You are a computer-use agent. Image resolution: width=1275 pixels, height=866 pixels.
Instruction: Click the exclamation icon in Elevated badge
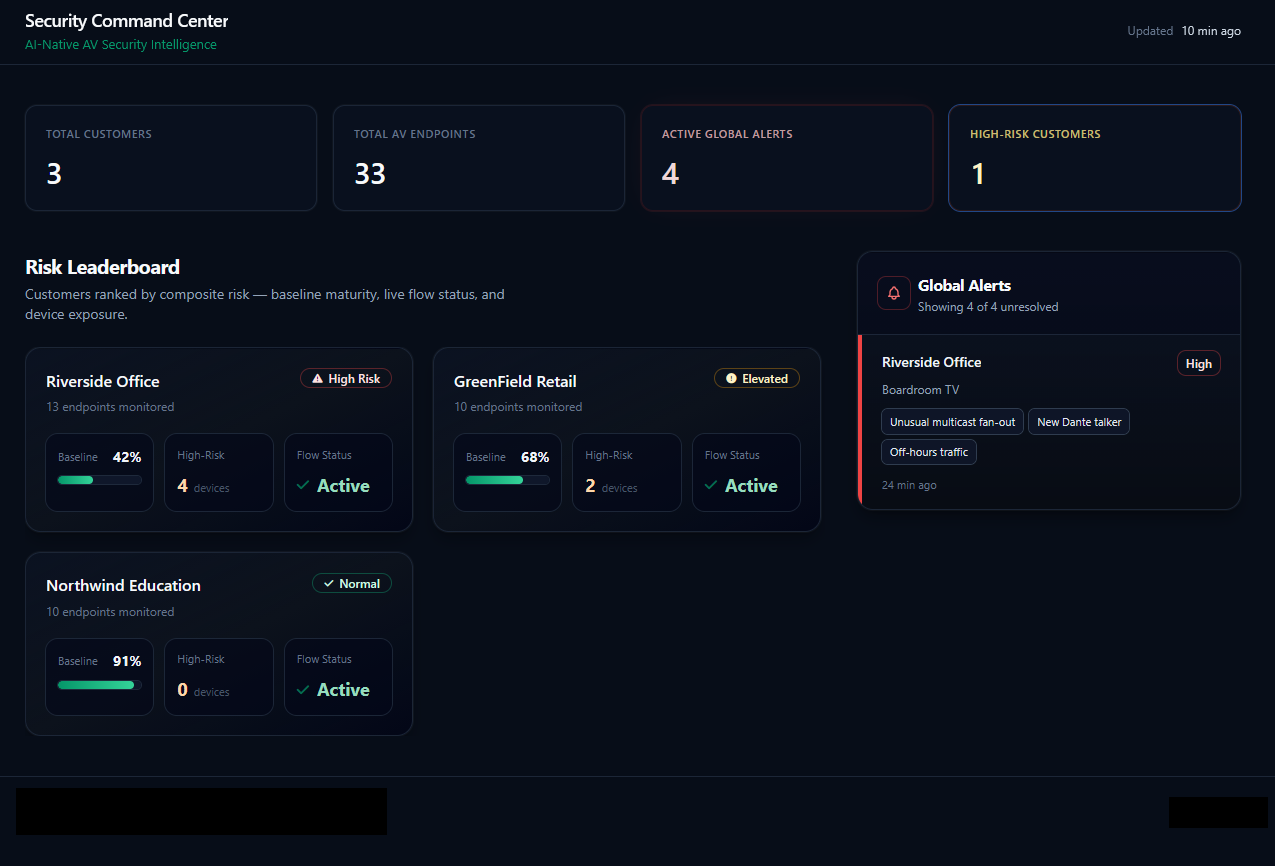click(731, 379)
